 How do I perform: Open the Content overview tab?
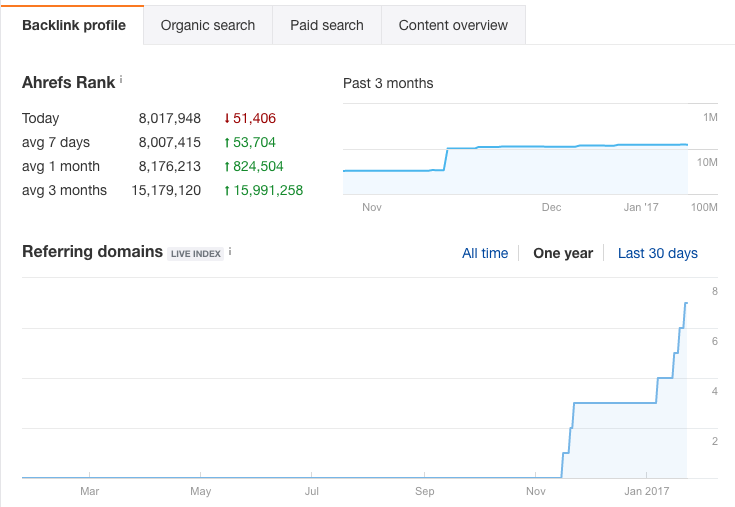(453, 25)
